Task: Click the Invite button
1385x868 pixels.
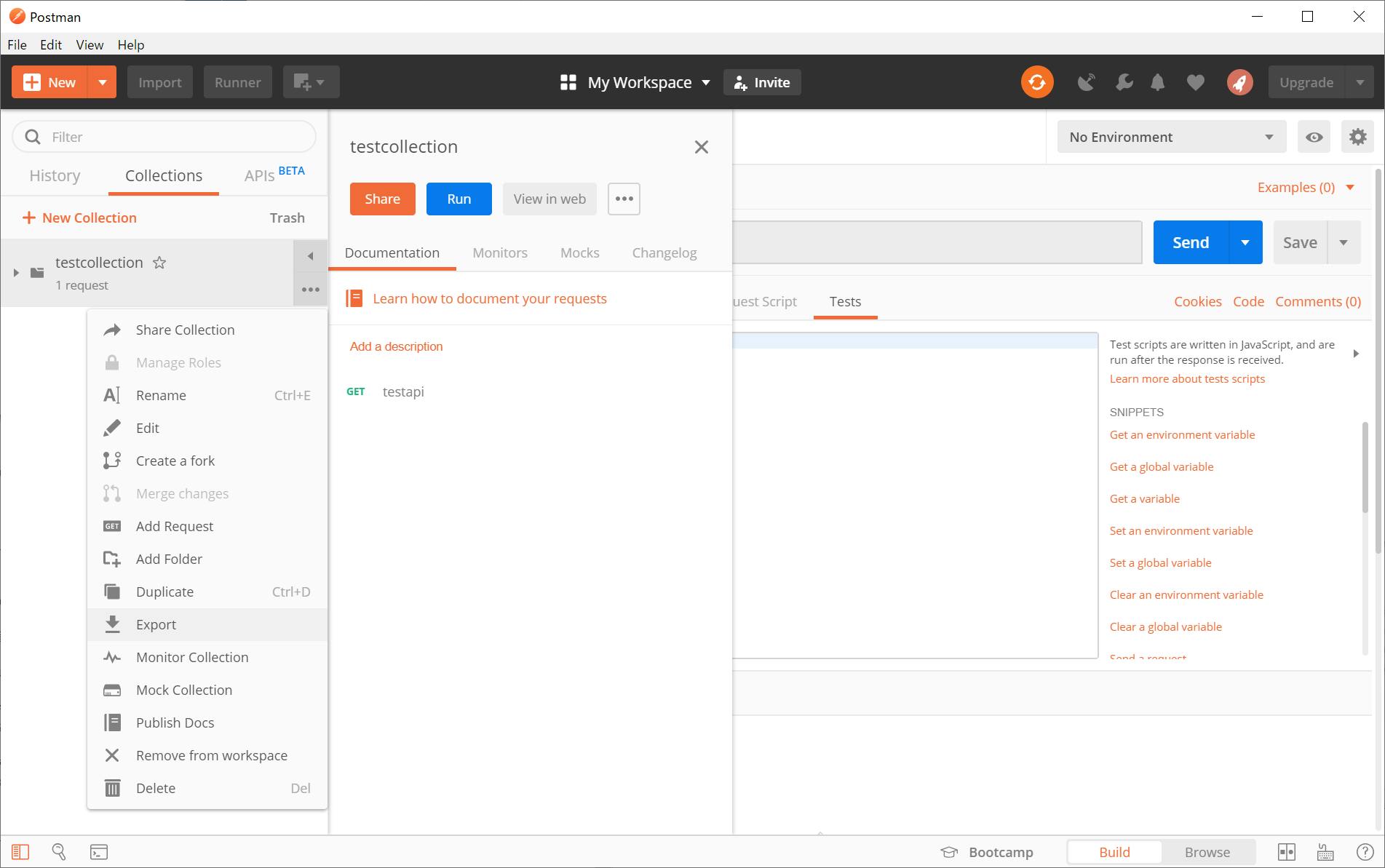Action: tap(762, 82)
